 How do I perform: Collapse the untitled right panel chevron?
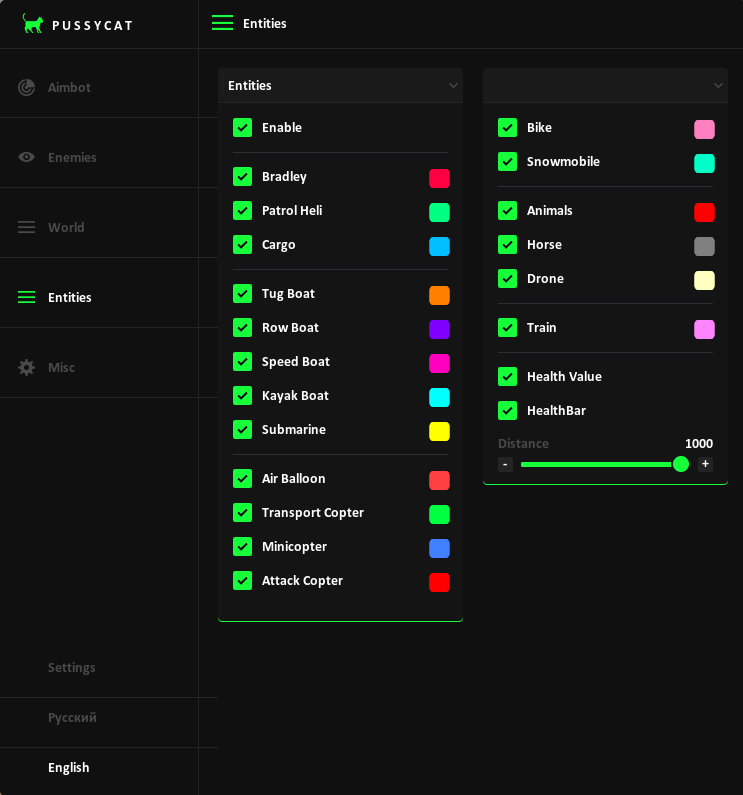pos(718,86)
